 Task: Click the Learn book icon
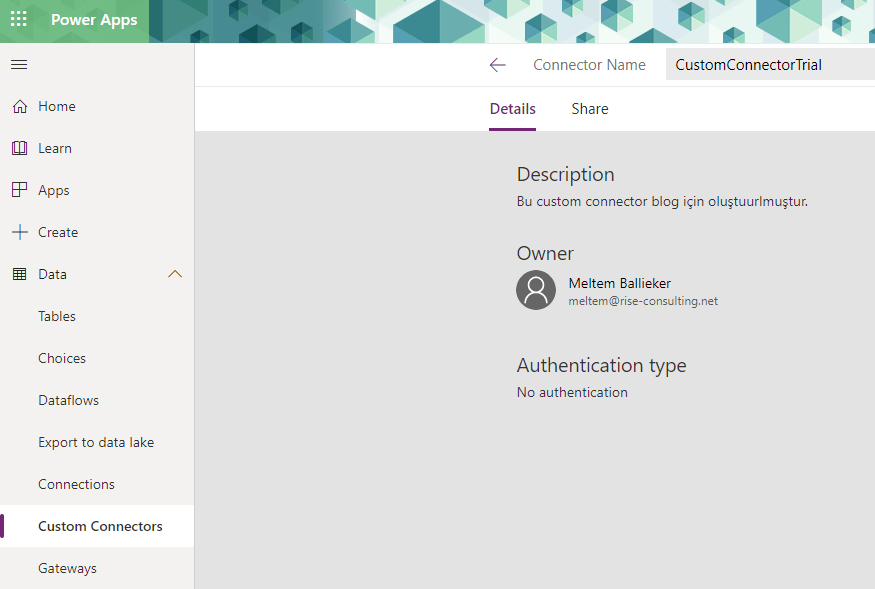pos(20,148)
